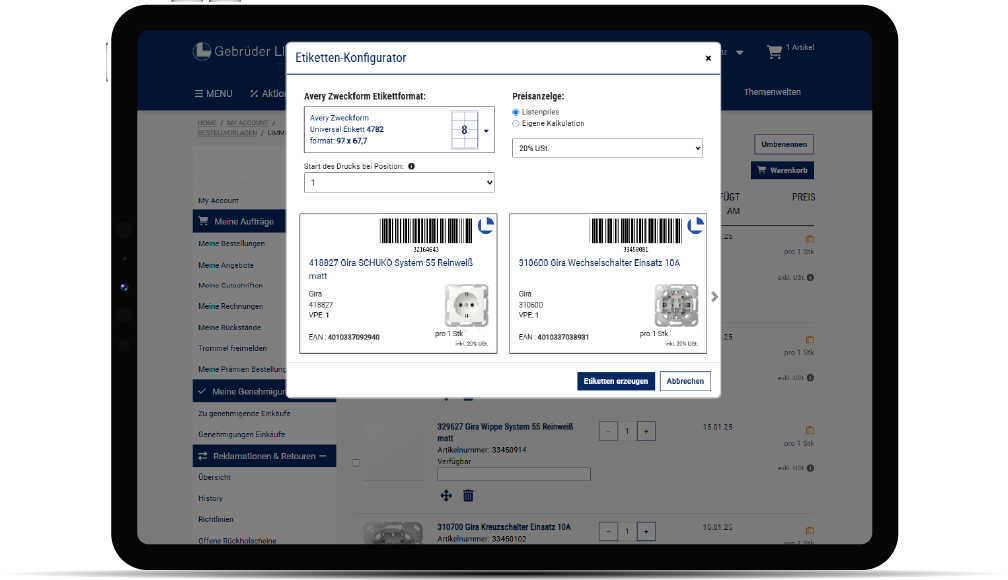Click the SCHUKO socket product image on the label
The image size is (1008, 580).
click(467, 305)
